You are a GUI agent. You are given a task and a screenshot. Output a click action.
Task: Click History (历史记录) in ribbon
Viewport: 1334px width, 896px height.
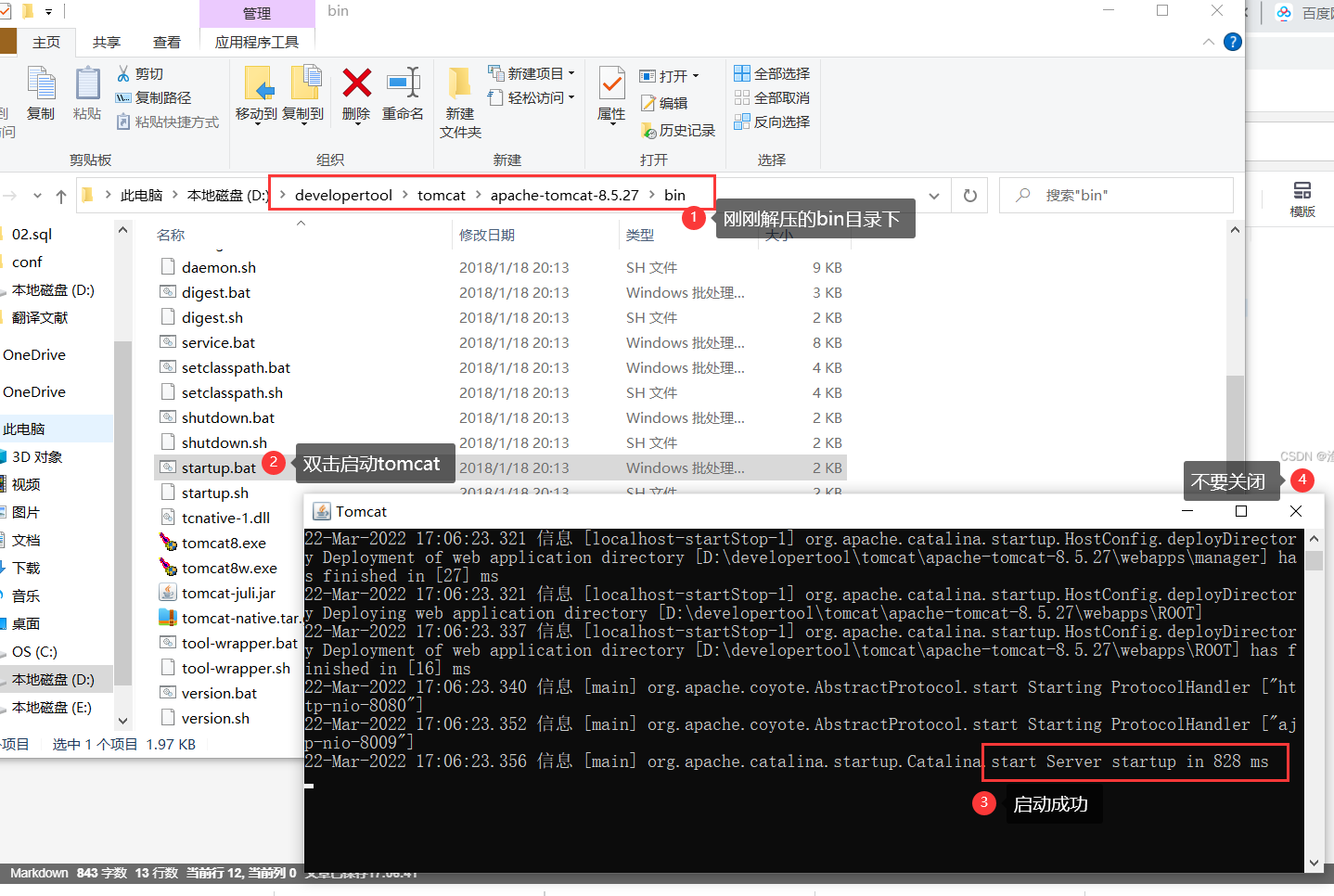pyautogui.click(x=678, y=131)
